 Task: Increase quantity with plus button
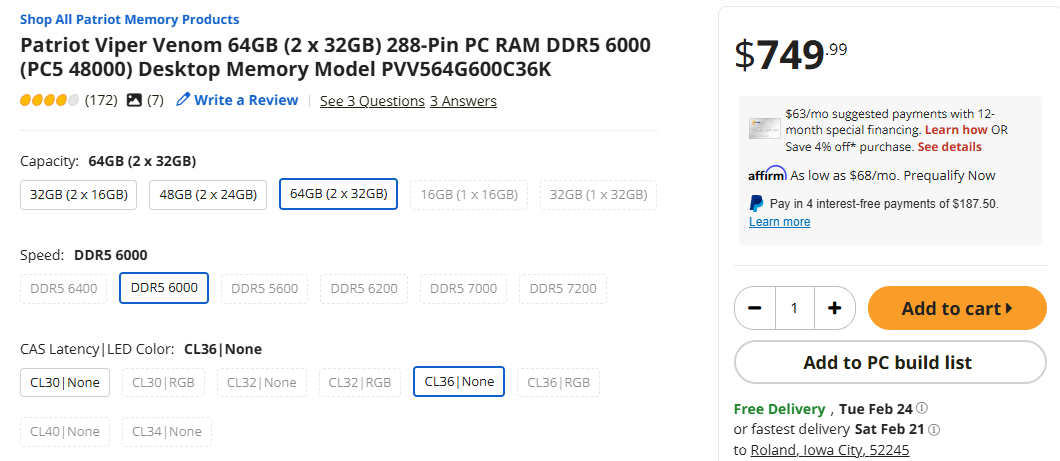click(x=834, y=308)
